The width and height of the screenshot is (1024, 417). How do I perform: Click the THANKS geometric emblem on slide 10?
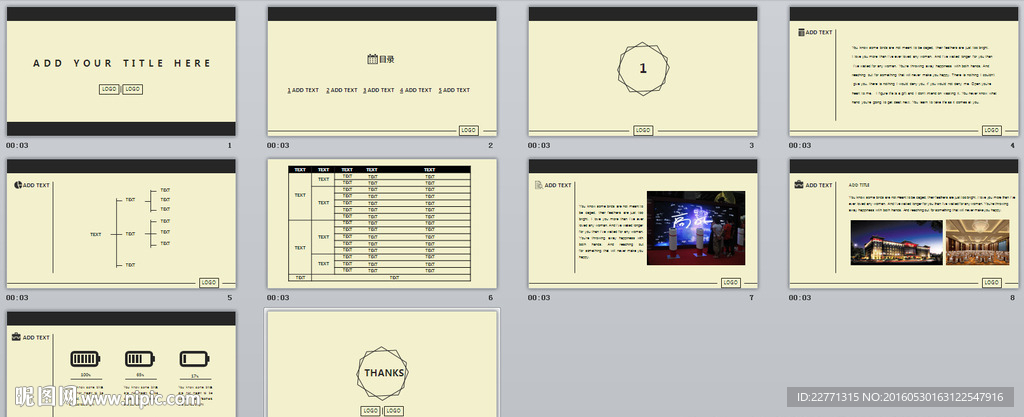point(383,373)
